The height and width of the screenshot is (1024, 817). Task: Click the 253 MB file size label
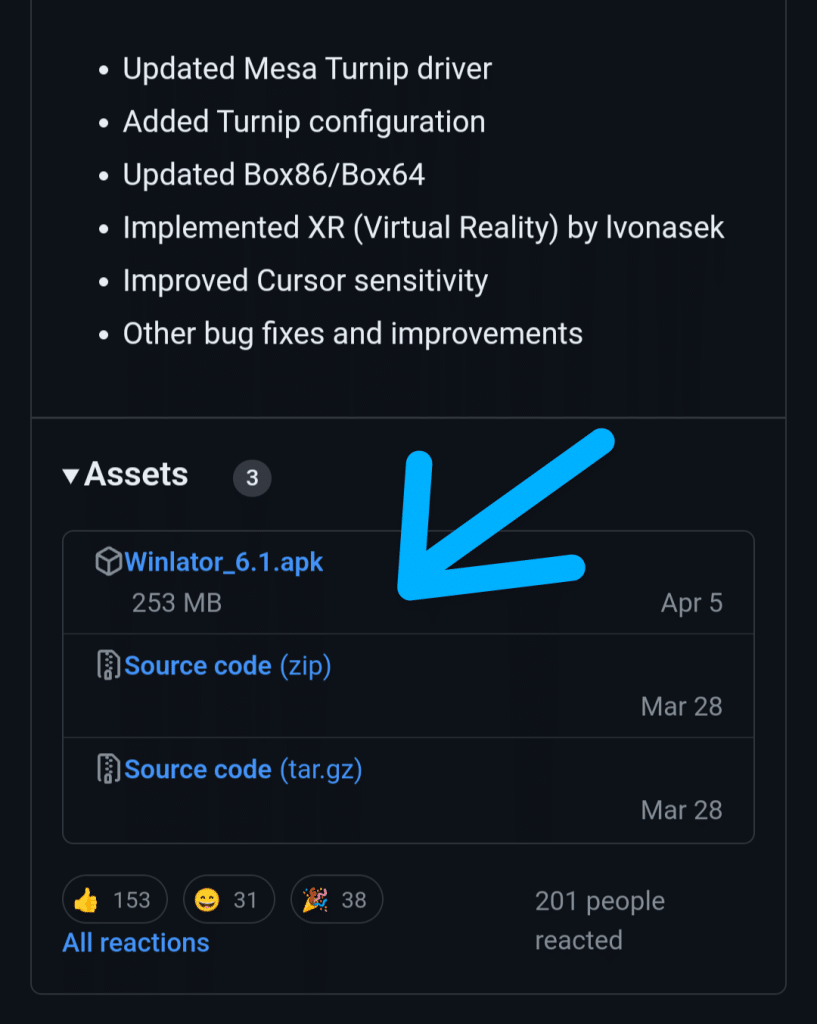pyautogui.click(x=177, y=603)
